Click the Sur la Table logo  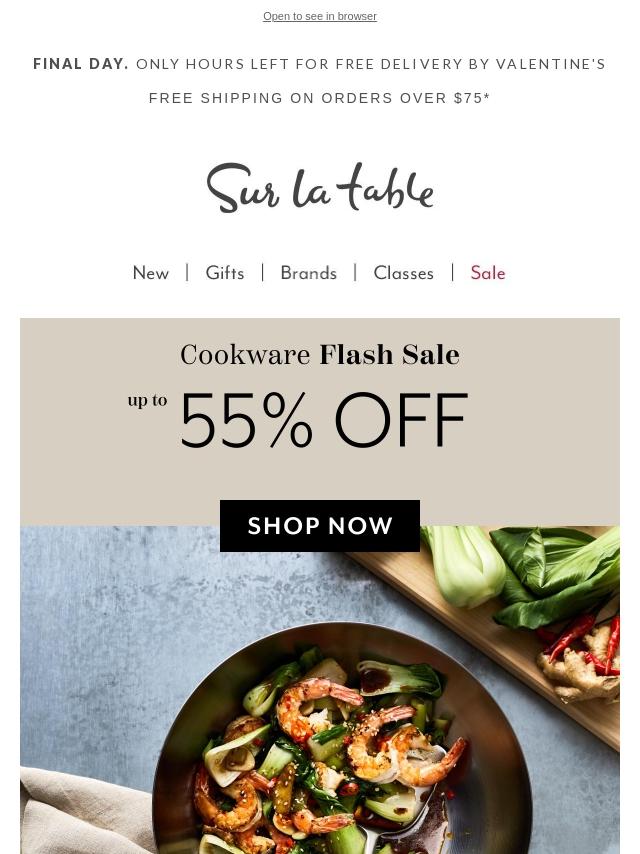tap(320, 187)
